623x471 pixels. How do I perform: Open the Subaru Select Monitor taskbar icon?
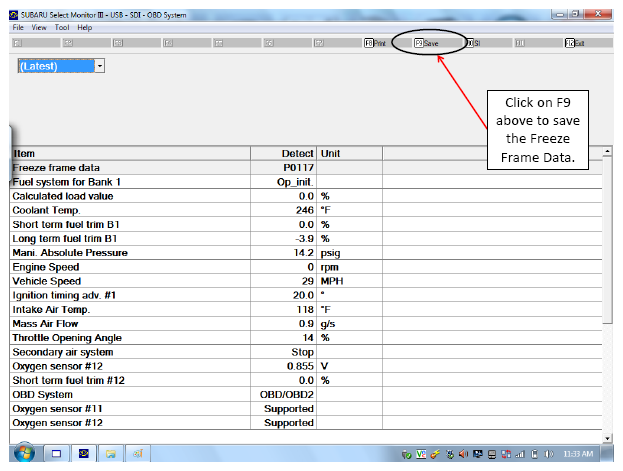tap(84, 454)
